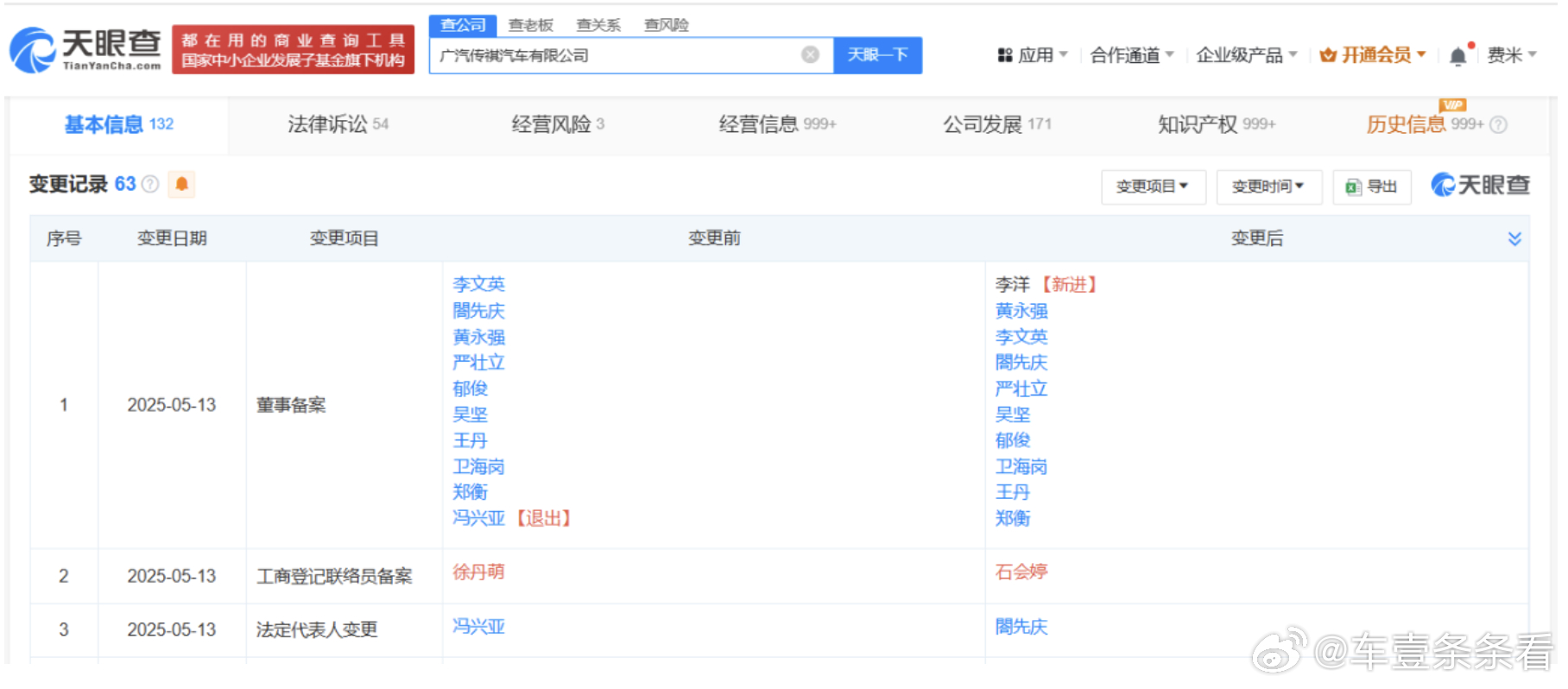Open 郑衡 link in 变更前 column
Image resolution: width=1568 pixels, height=689 pixels.
(470, 492)
